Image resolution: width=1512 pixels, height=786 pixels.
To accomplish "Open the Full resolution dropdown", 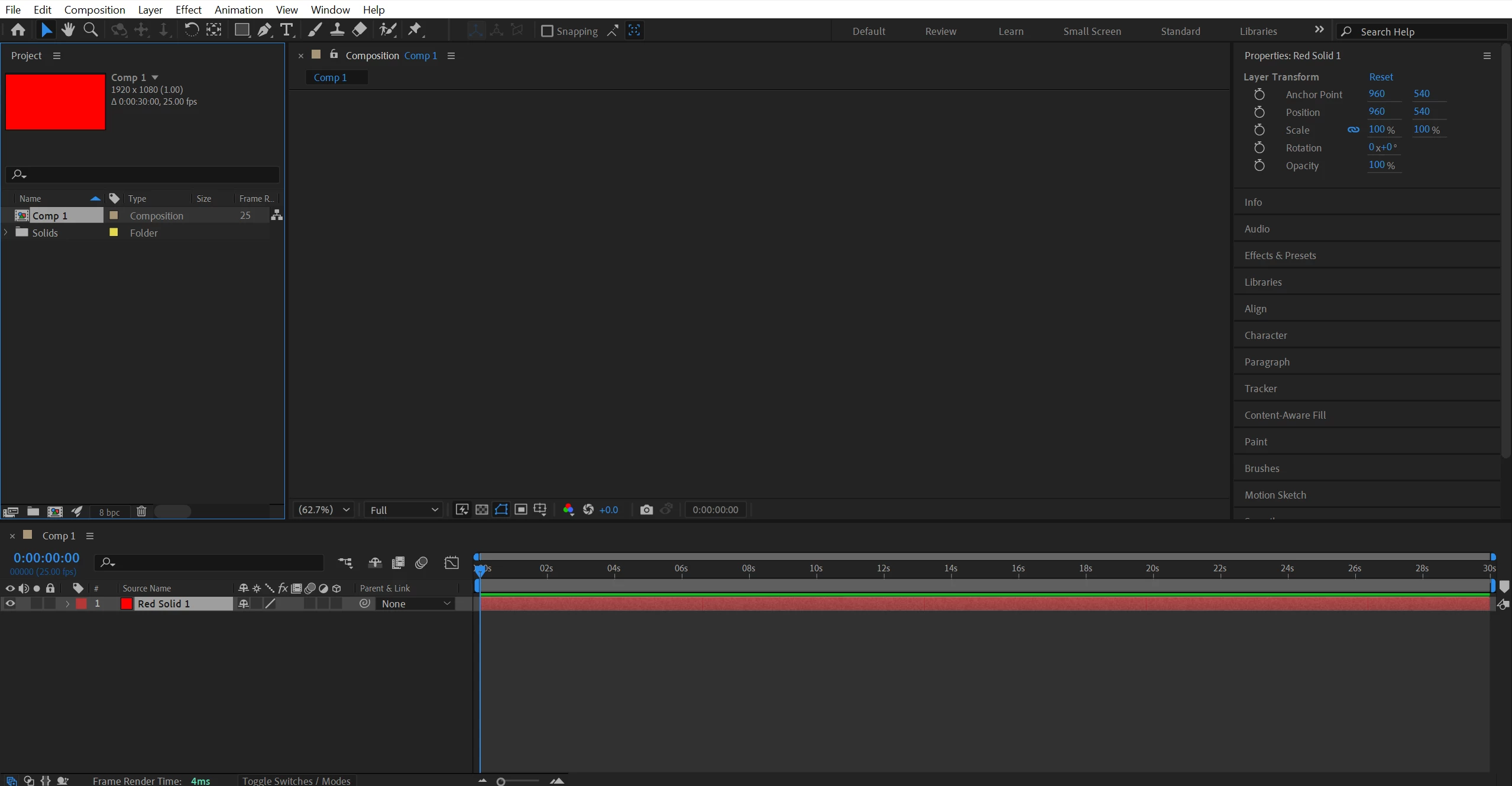I will click(x=404, y=510).
